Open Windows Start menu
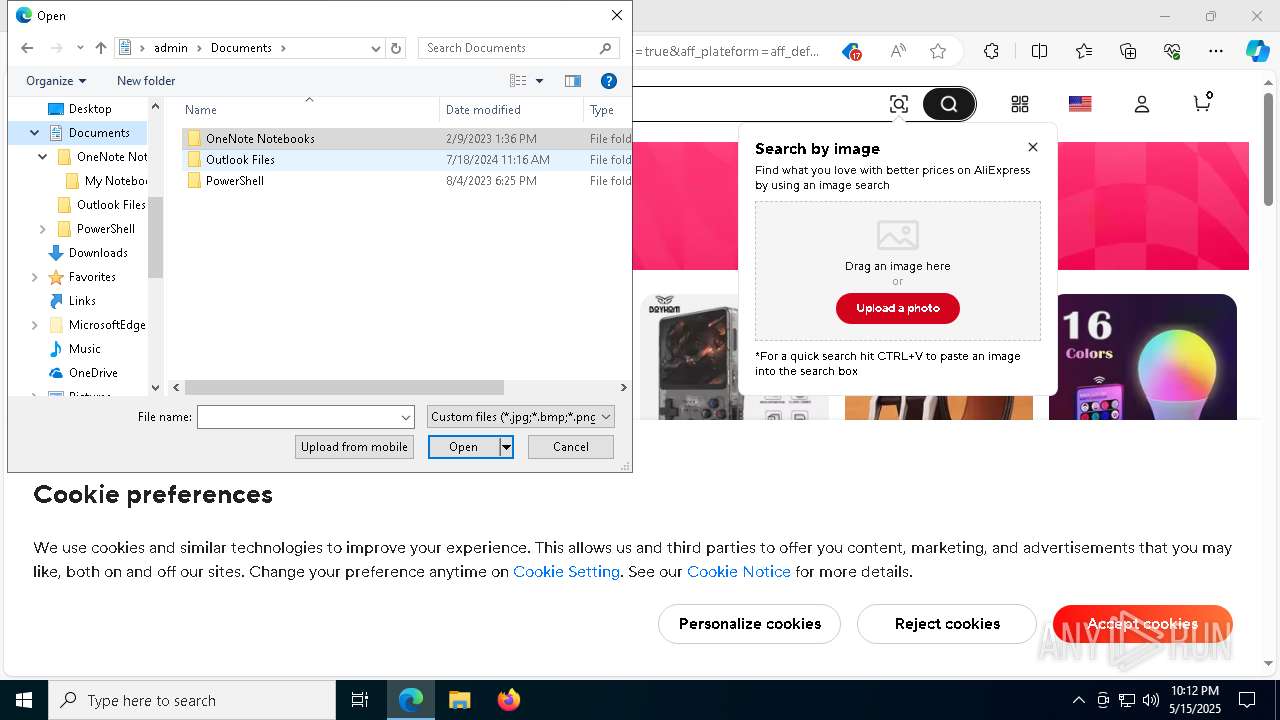 24,700
